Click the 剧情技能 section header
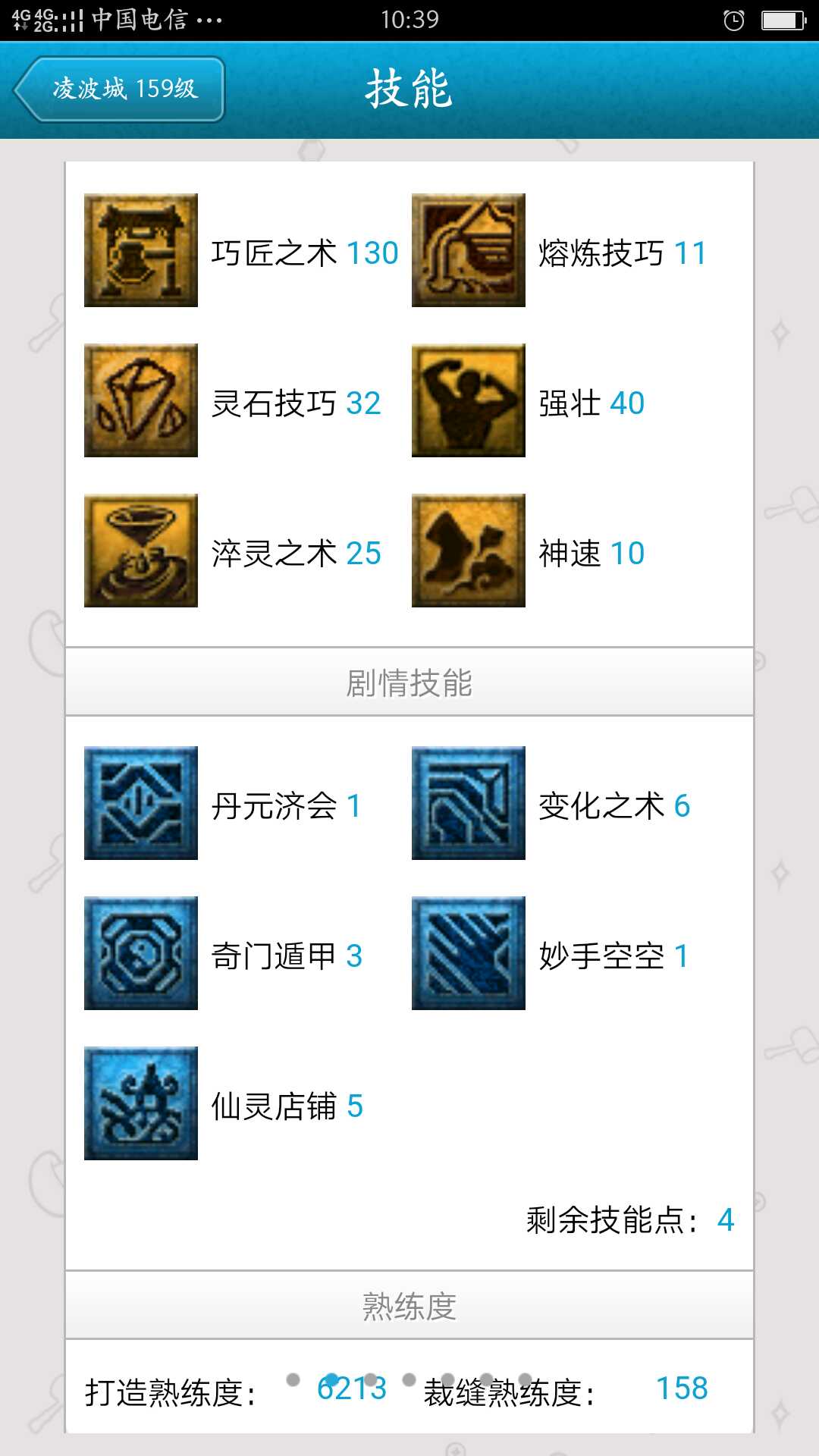 click(409, 682)
